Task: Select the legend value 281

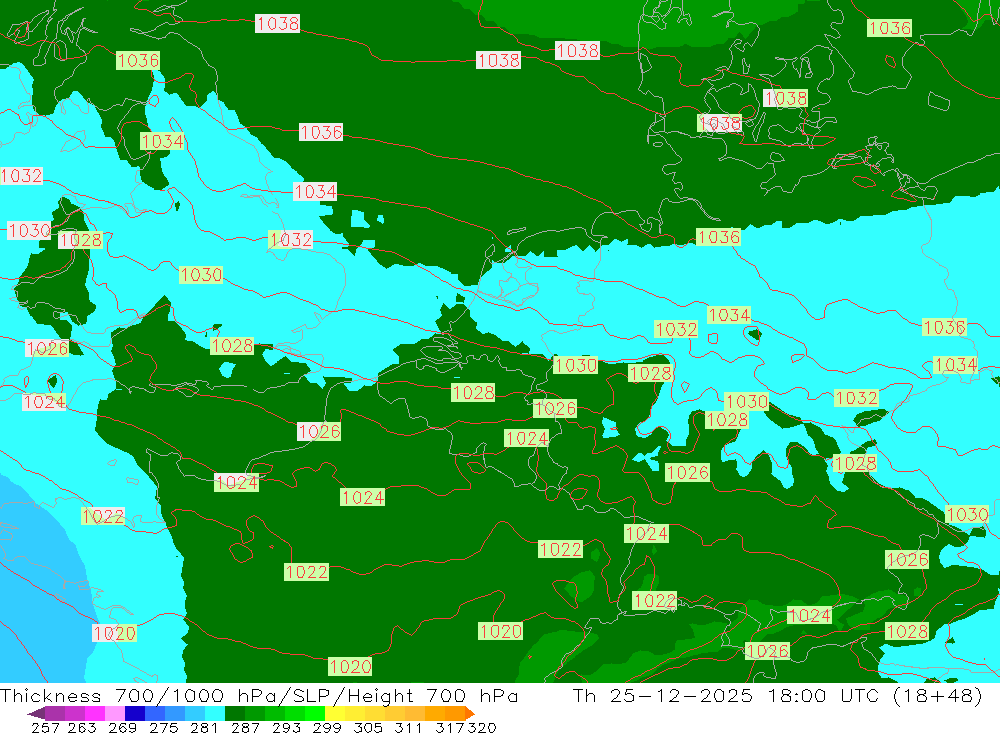Action: click(x=204, y=727)
